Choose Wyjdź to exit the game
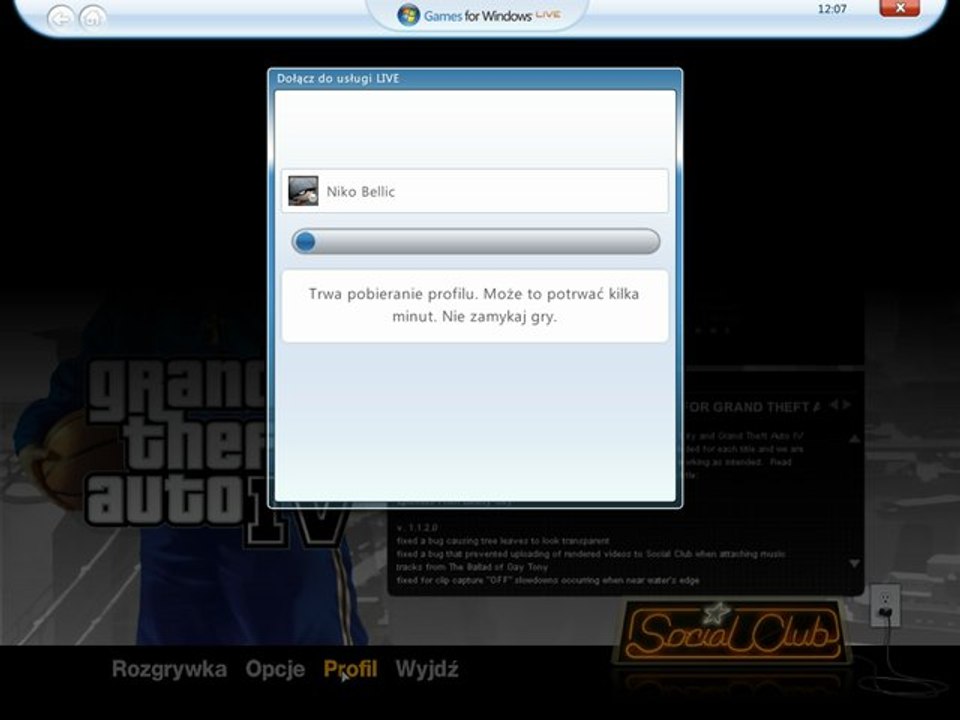The image size is (960, 720). (427, 669)
